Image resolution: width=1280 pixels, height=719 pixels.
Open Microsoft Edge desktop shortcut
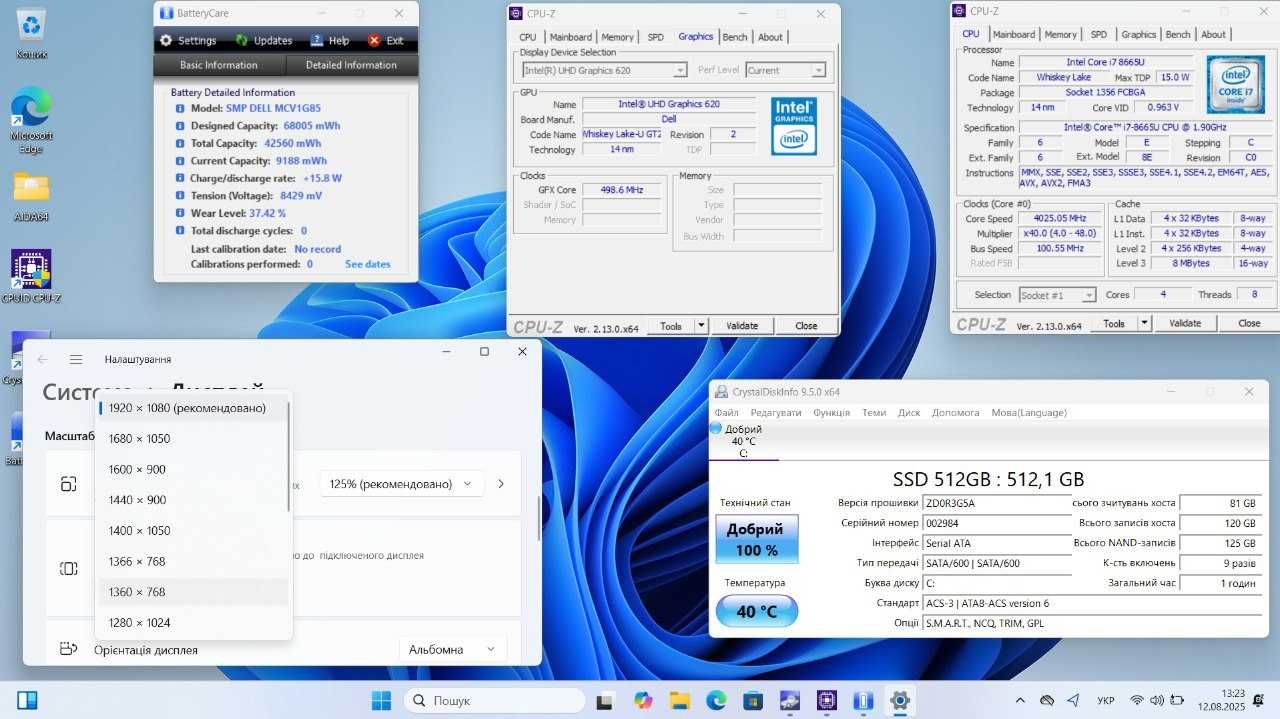pyautogui.click(x=31, y=119)
